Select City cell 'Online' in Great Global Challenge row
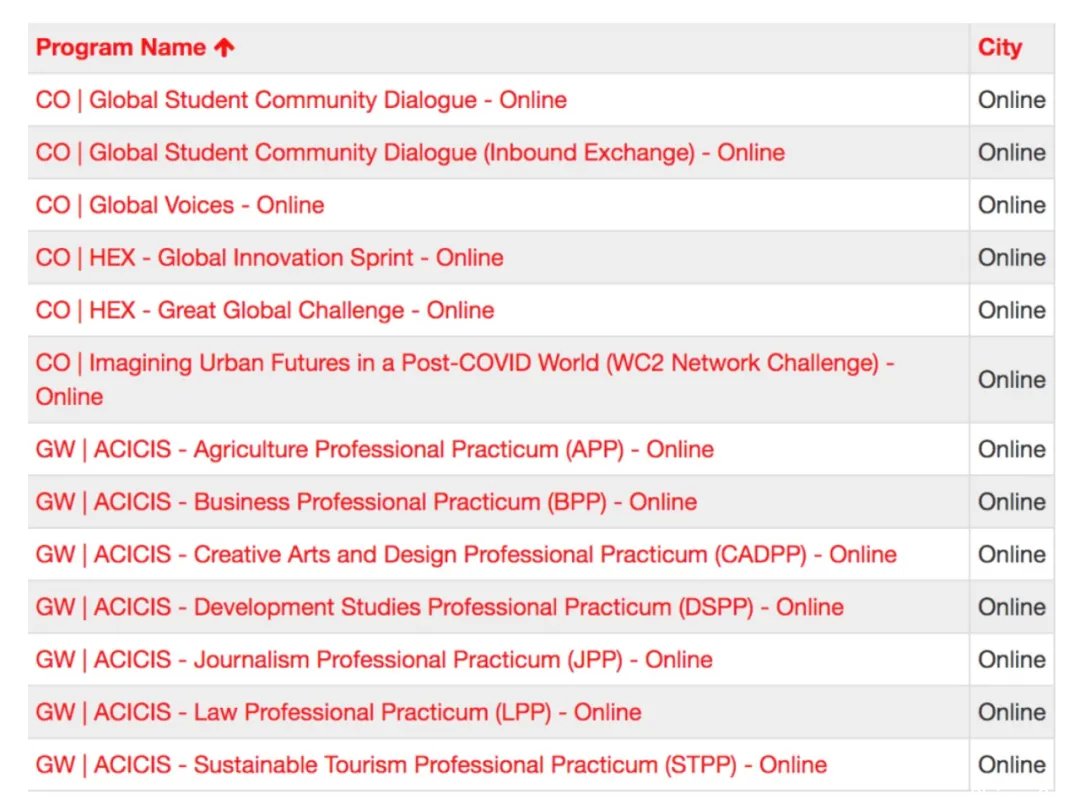 coord(1012,310)
